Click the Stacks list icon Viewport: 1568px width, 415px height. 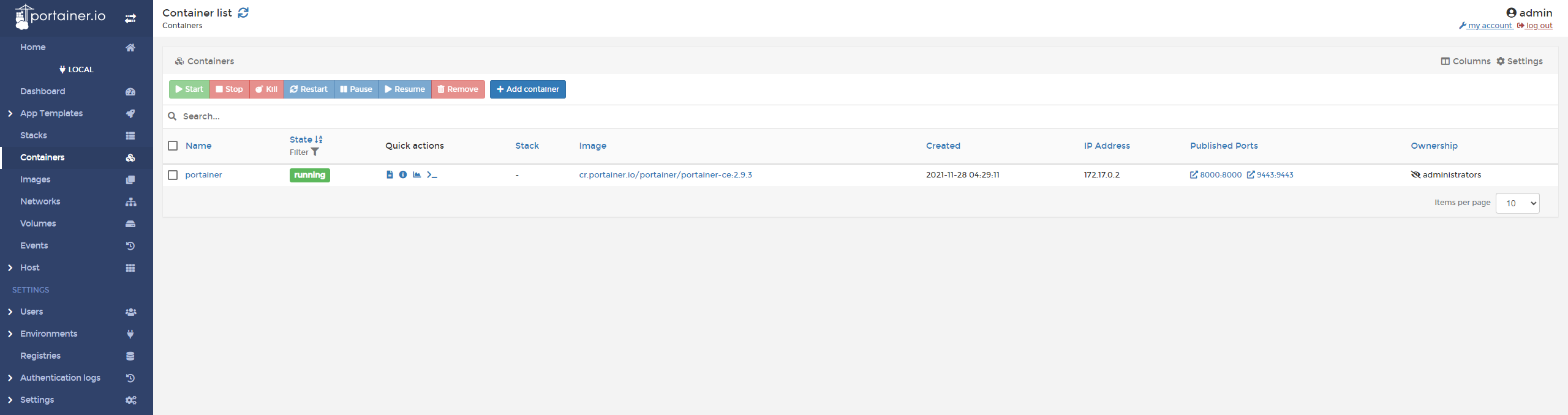point(130,136)
